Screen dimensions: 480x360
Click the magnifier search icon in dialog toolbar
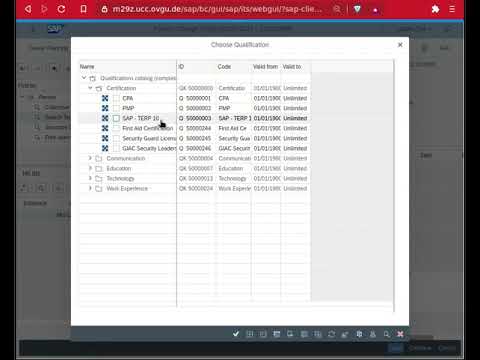point(386,334)
